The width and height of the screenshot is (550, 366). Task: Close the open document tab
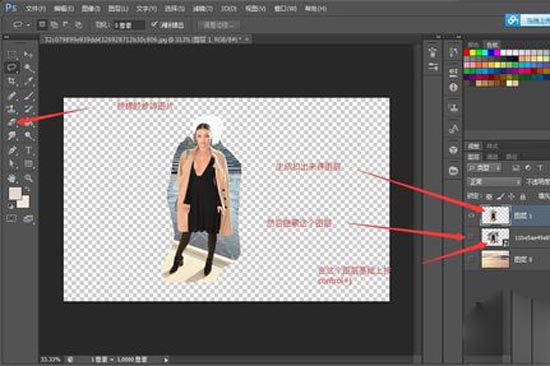(247, 39)
